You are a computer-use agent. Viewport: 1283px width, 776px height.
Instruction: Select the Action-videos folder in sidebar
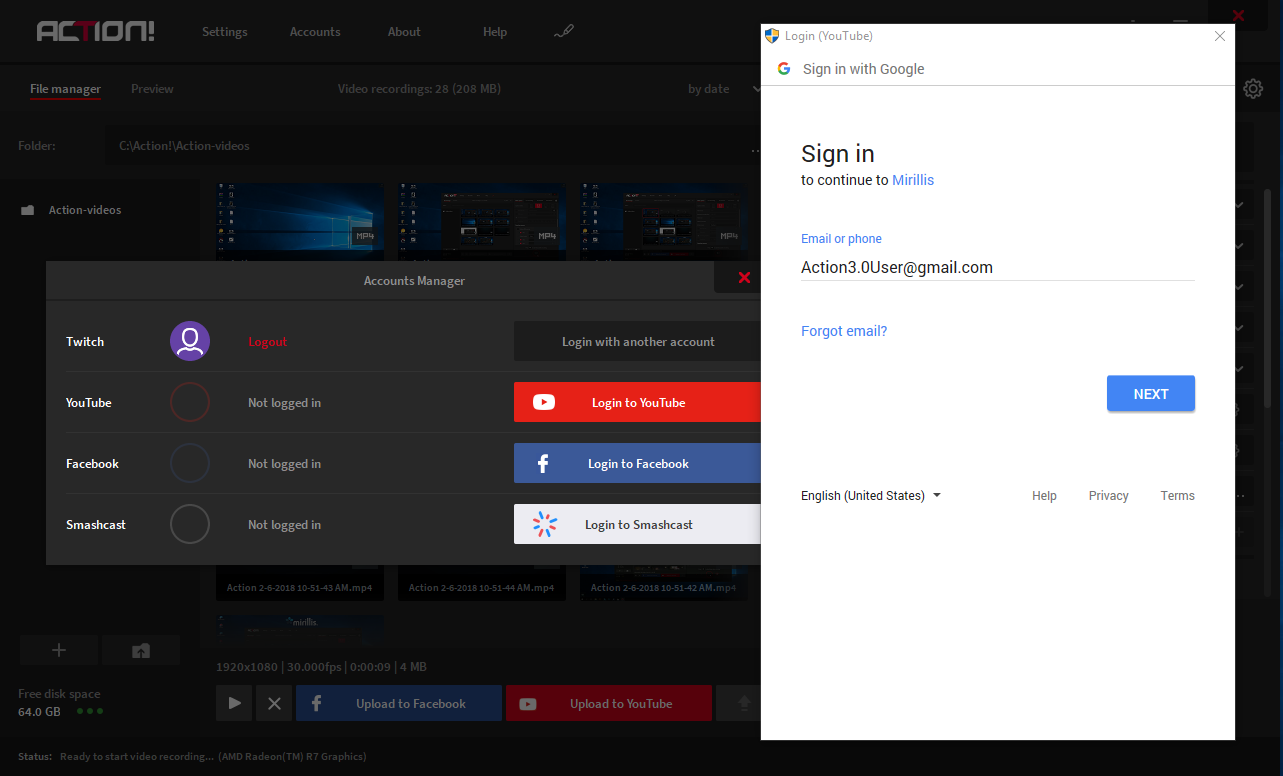[x=85, y=210]
